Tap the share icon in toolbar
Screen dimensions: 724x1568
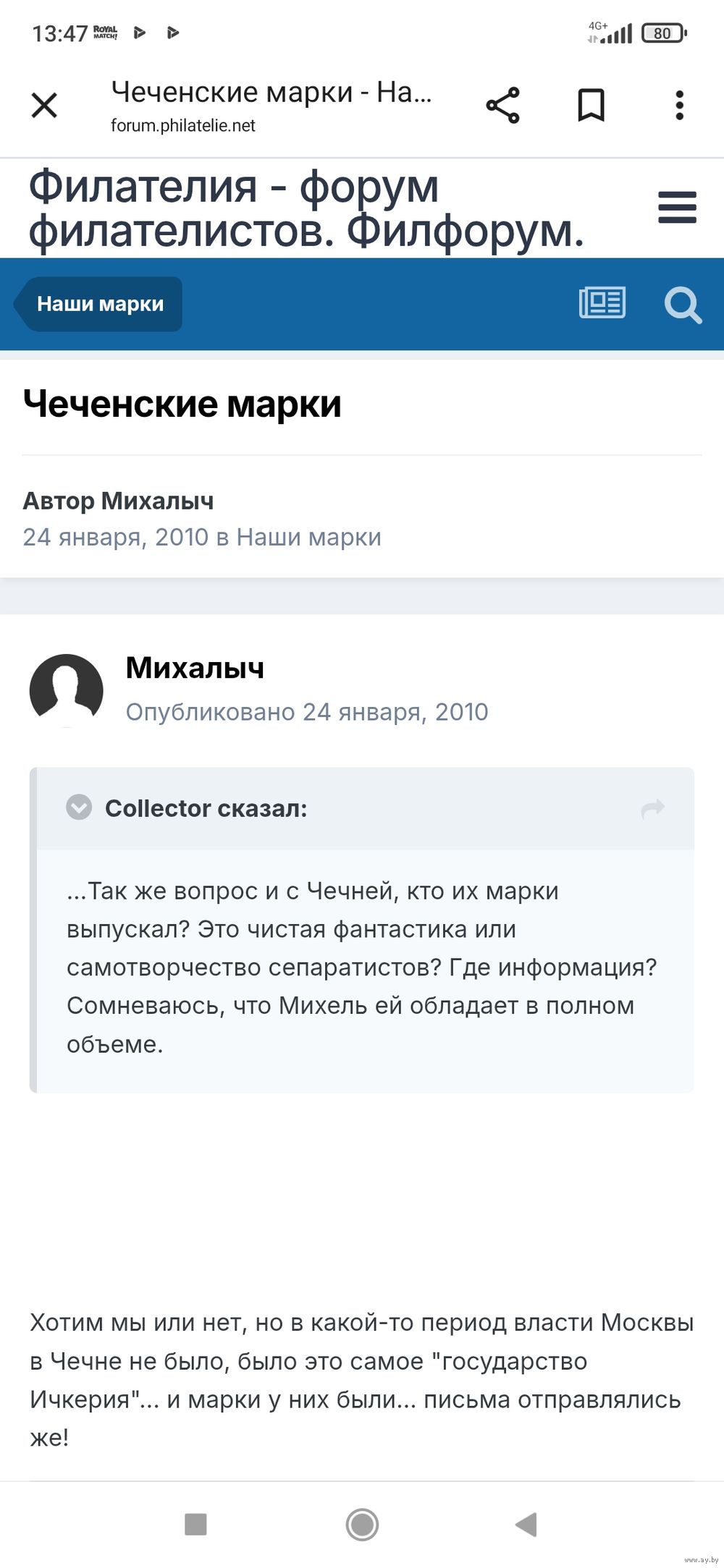click(x=503, y=106)
